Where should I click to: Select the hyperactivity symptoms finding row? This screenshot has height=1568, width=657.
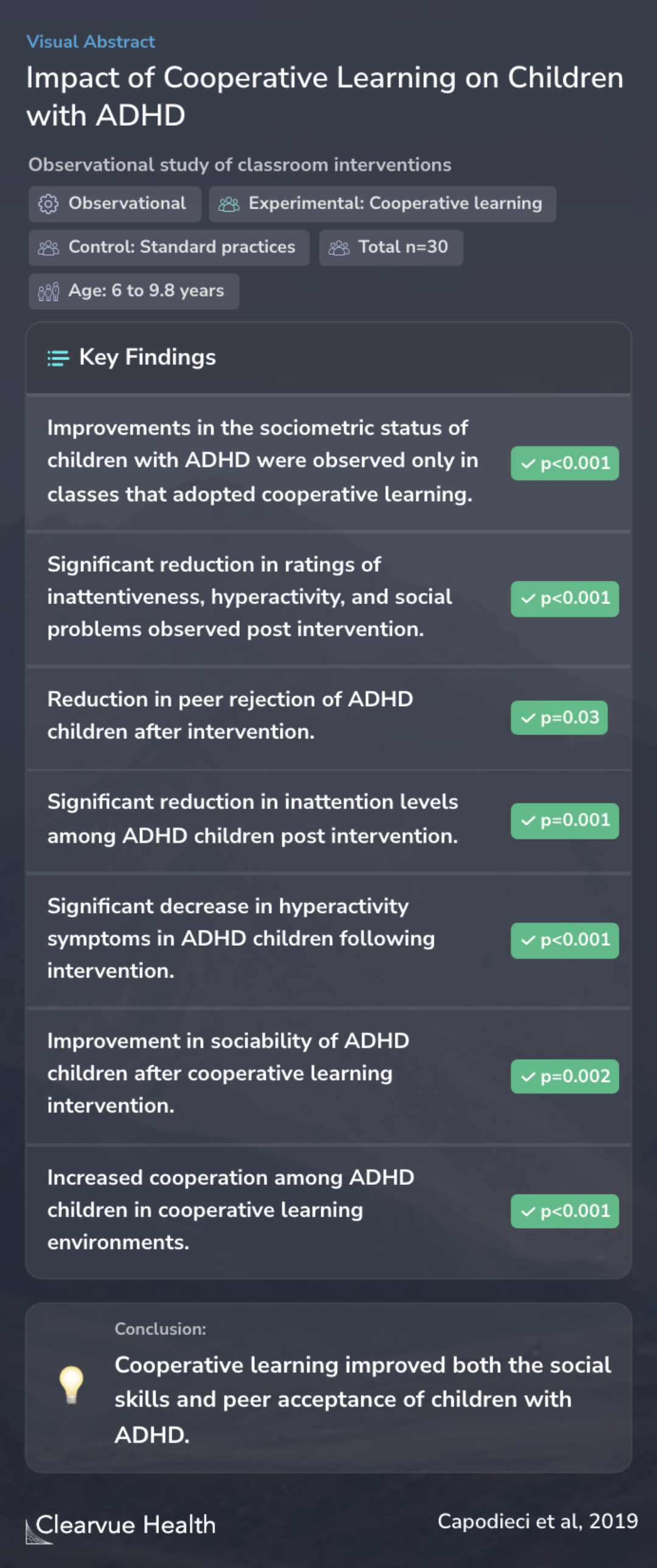point(328,940)
